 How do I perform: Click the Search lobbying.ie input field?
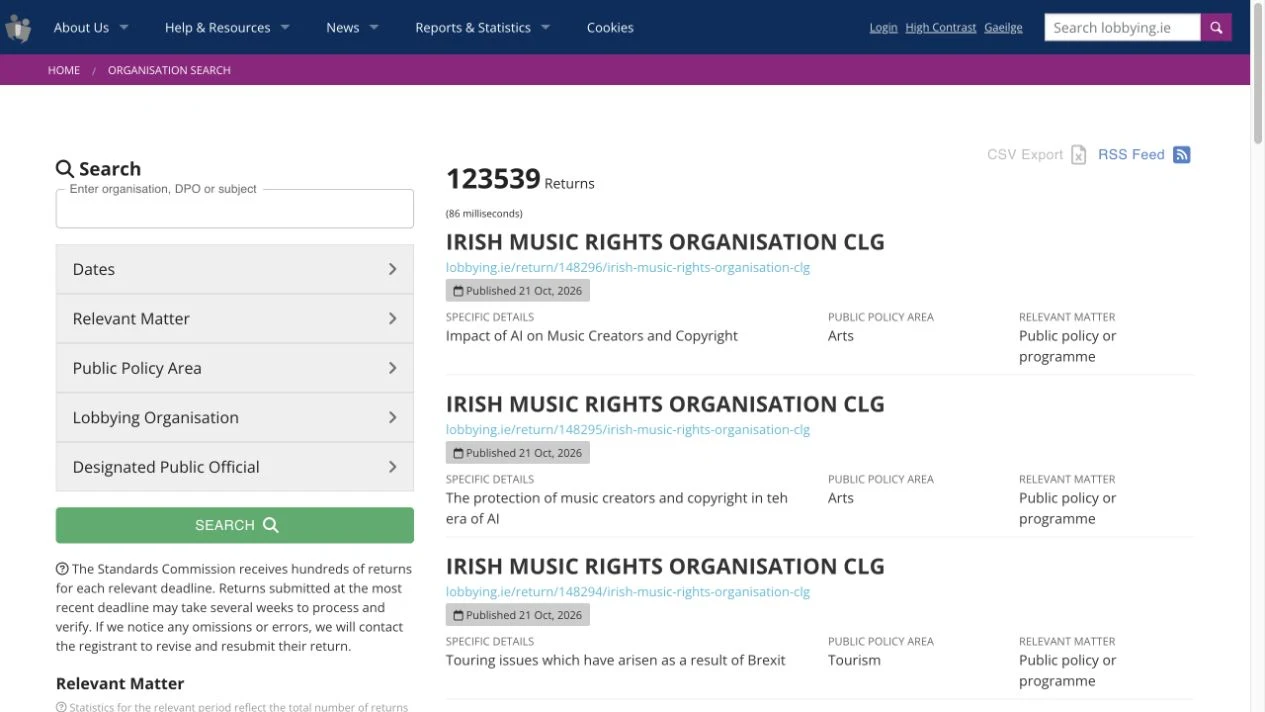[x=1122, y=28]
